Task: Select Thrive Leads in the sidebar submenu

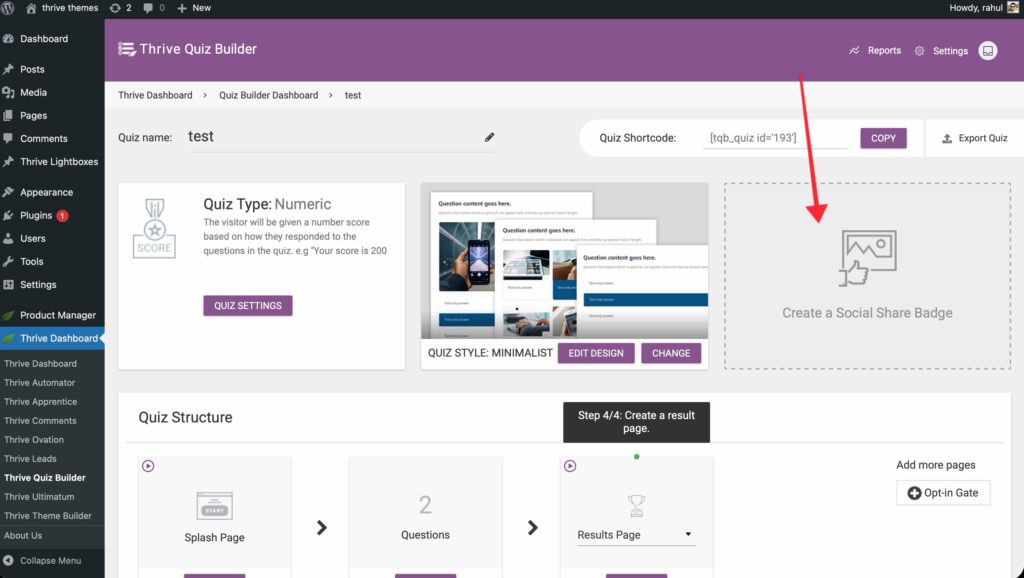Action: [30, 459]
